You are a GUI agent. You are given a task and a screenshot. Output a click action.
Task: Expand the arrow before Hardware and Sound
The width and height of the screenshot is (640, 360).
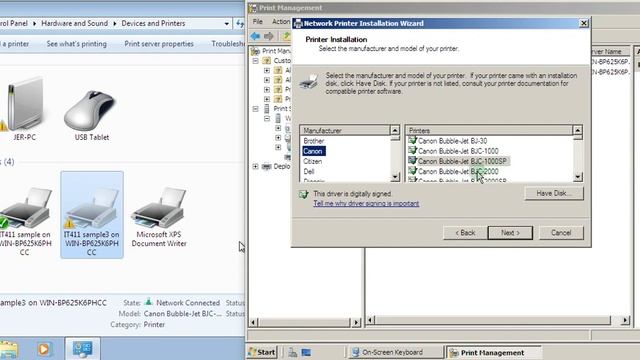click(34, 24)
